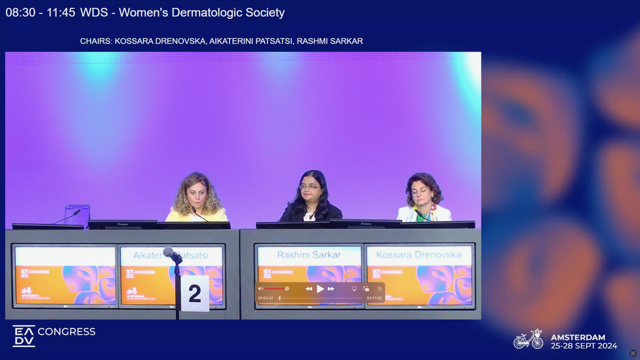Click the rewind double-arrow button
Viewport: 640px width, 360px height.
click(309, 289)
